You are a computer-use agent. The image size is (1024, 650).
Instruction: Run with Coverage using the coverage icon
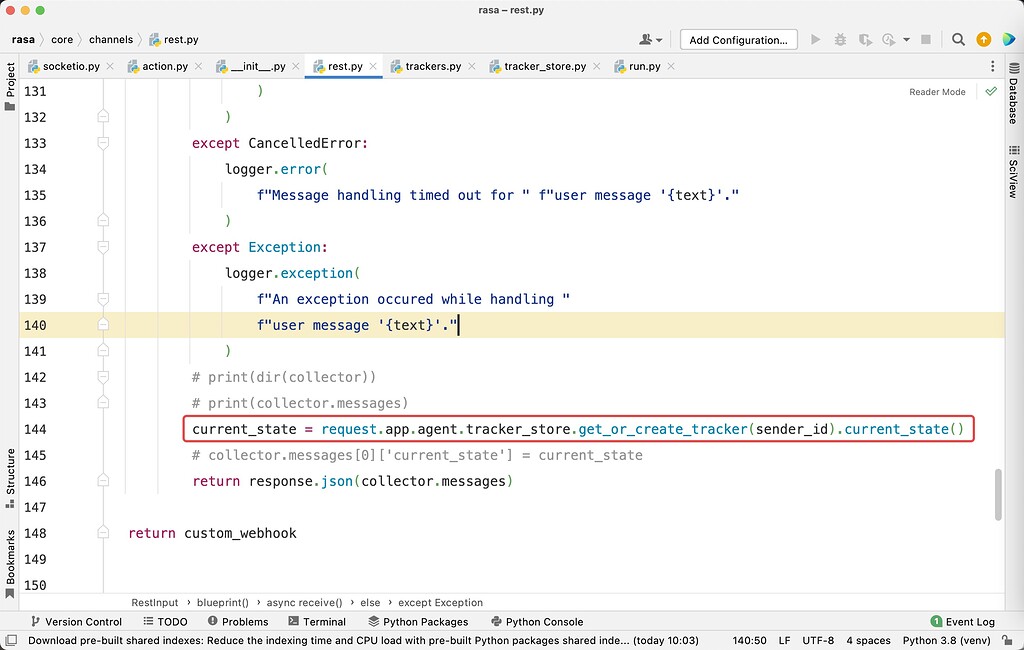tap(866, 39)
